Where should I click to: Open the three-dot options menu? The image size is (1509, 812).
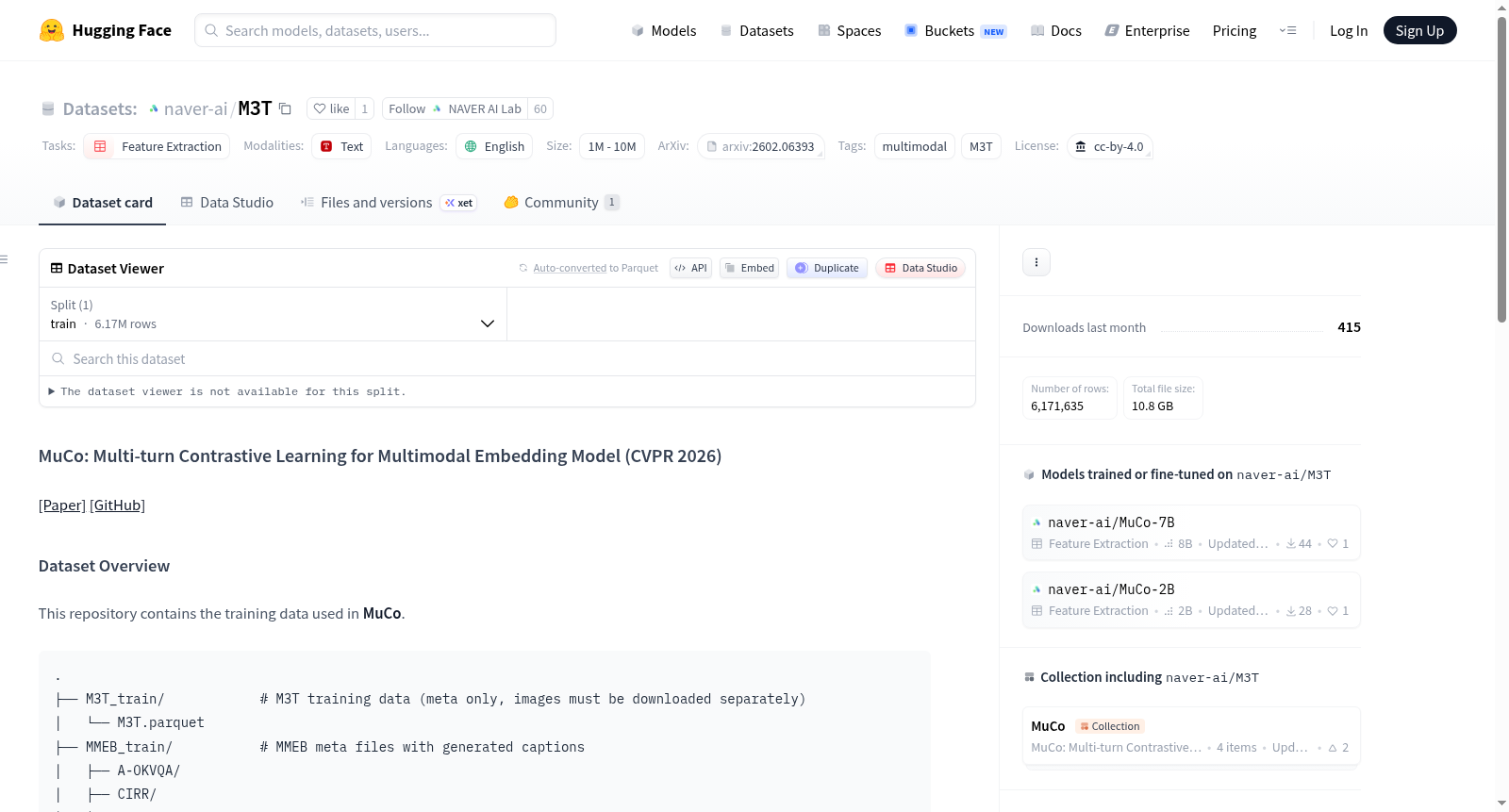coord(1036,262)
